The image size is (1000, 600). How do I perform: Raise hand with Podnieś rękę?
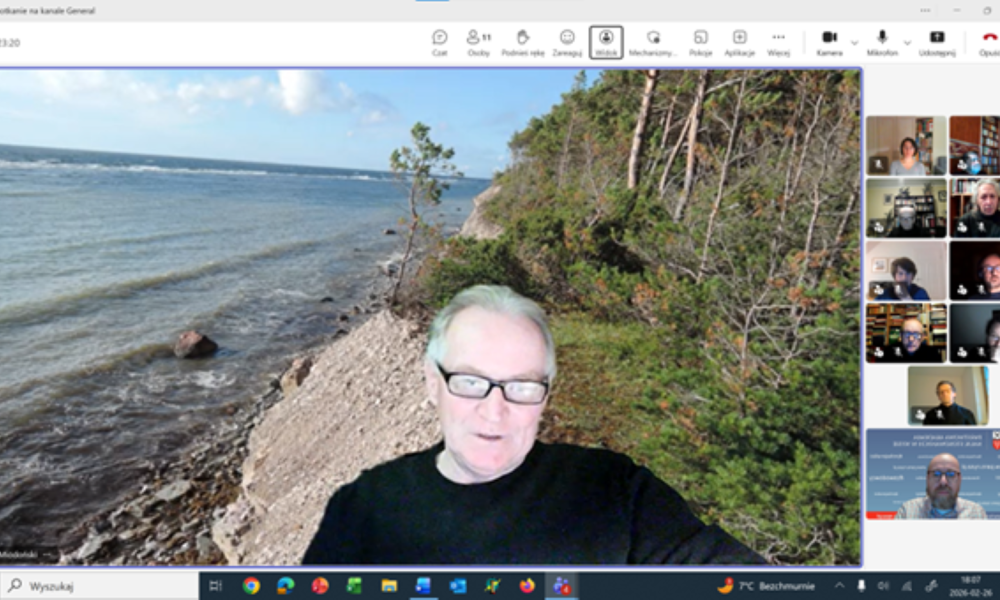click(522, 42)
